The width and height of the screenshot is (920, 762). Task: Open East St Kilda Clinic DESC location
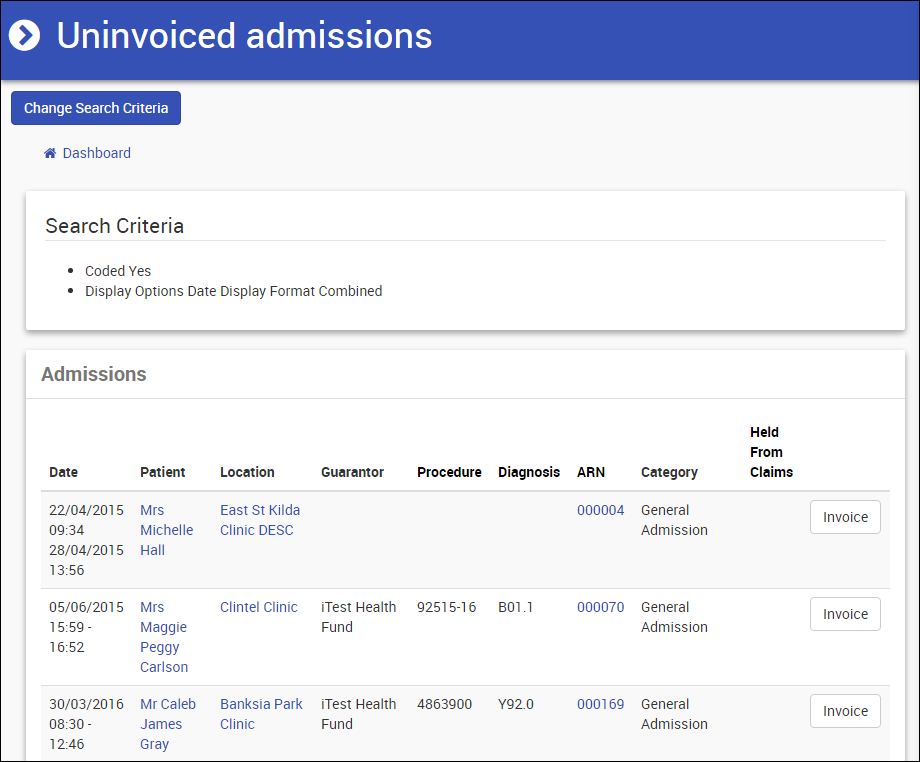[259, 520]
